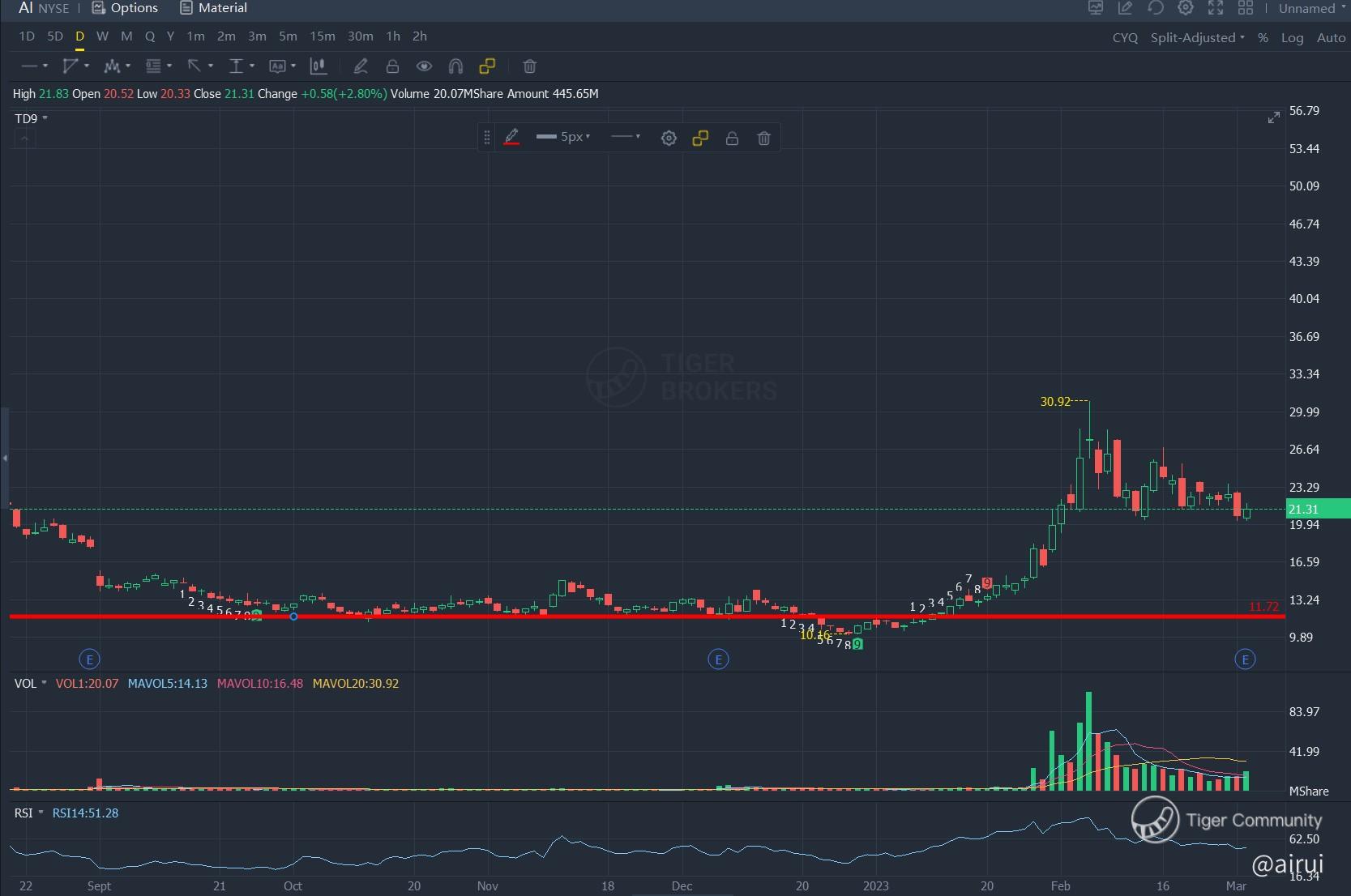The height and width of the screenshot is (896, 1351).
Task: Select the 15m timeframe tab
Action: 322,36
